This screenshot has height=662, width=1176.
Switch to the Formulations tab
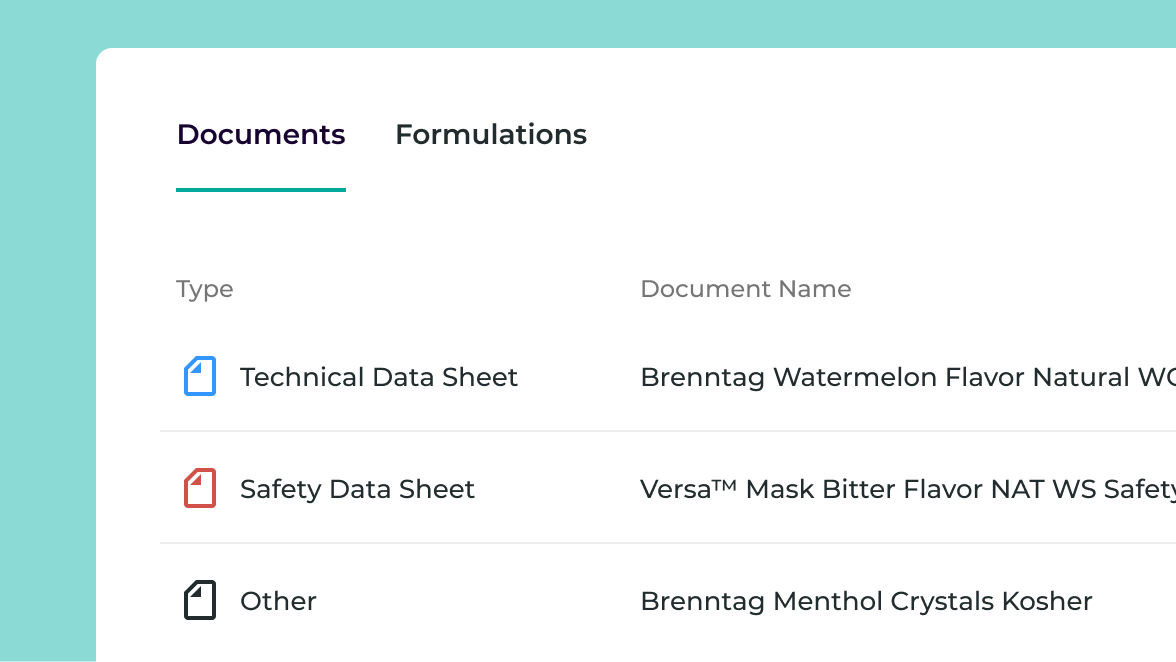point(491,135)
